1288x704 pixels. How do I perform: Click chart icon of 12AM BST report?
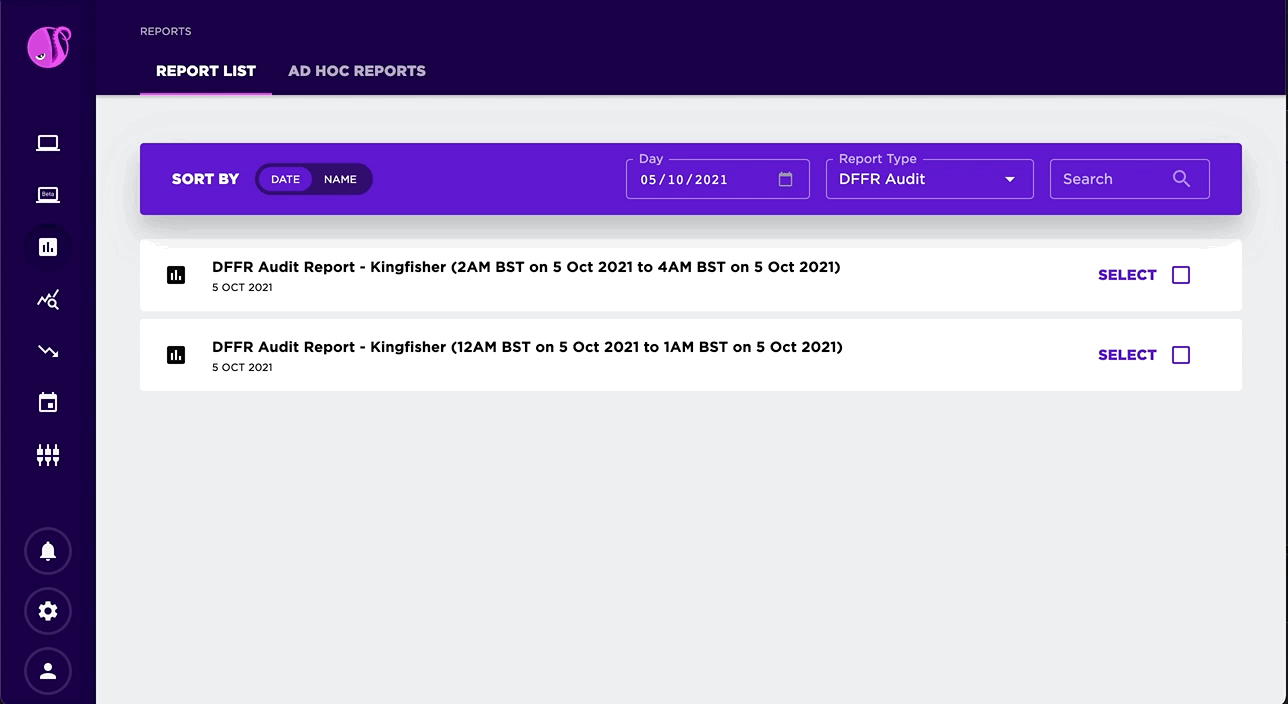176,355
